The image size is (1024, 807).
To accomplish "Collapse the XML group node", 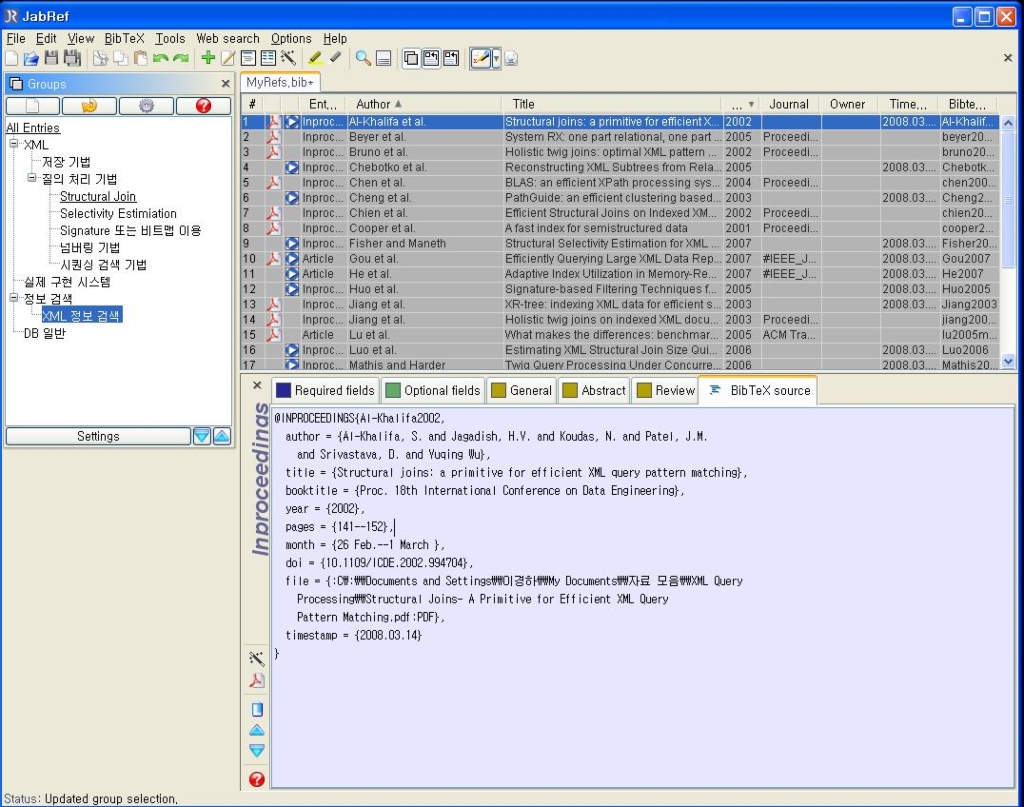I will (x=14, y=144).
